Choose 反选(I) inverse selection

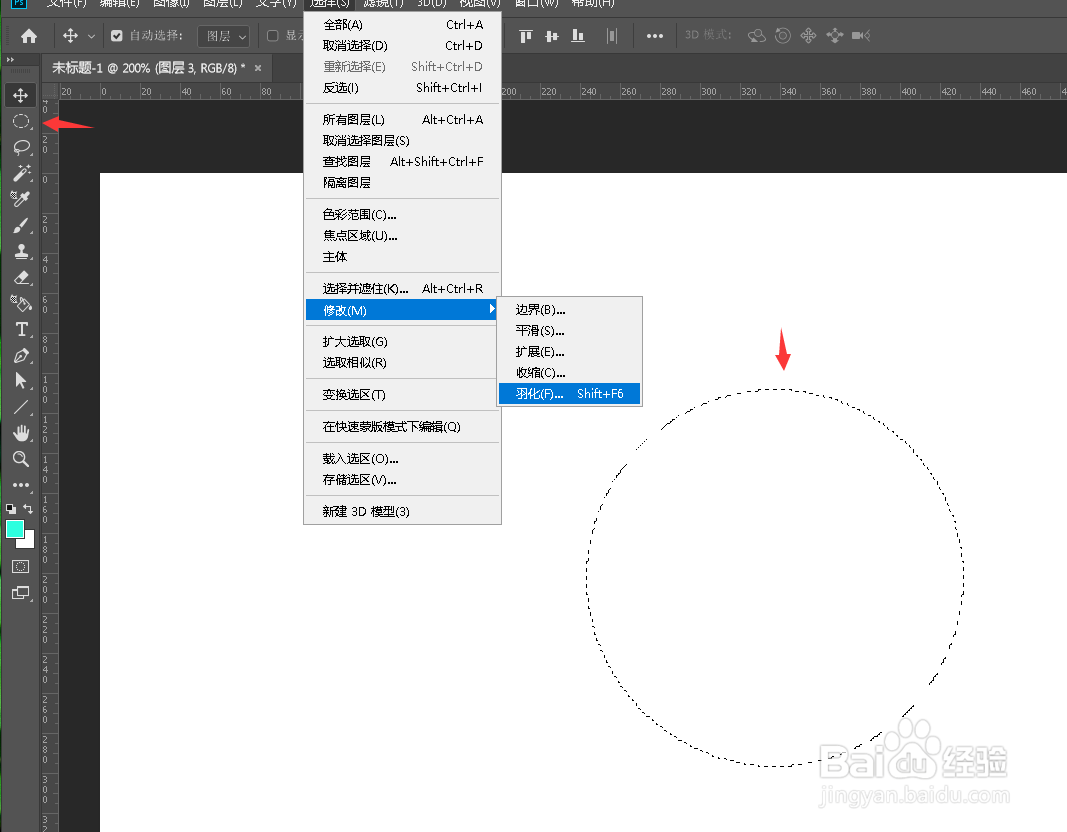[402, 88]
